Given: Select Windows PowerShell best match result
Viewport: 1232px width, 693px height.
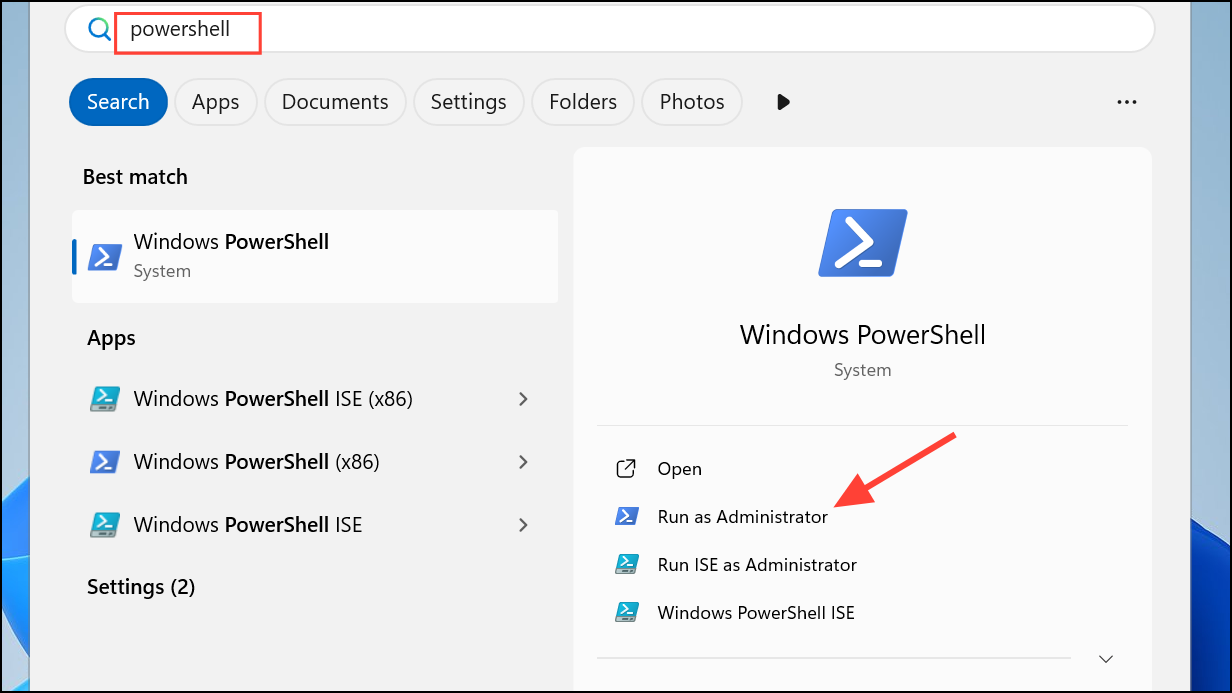Looking at the screenshot, I should point(315,256).
